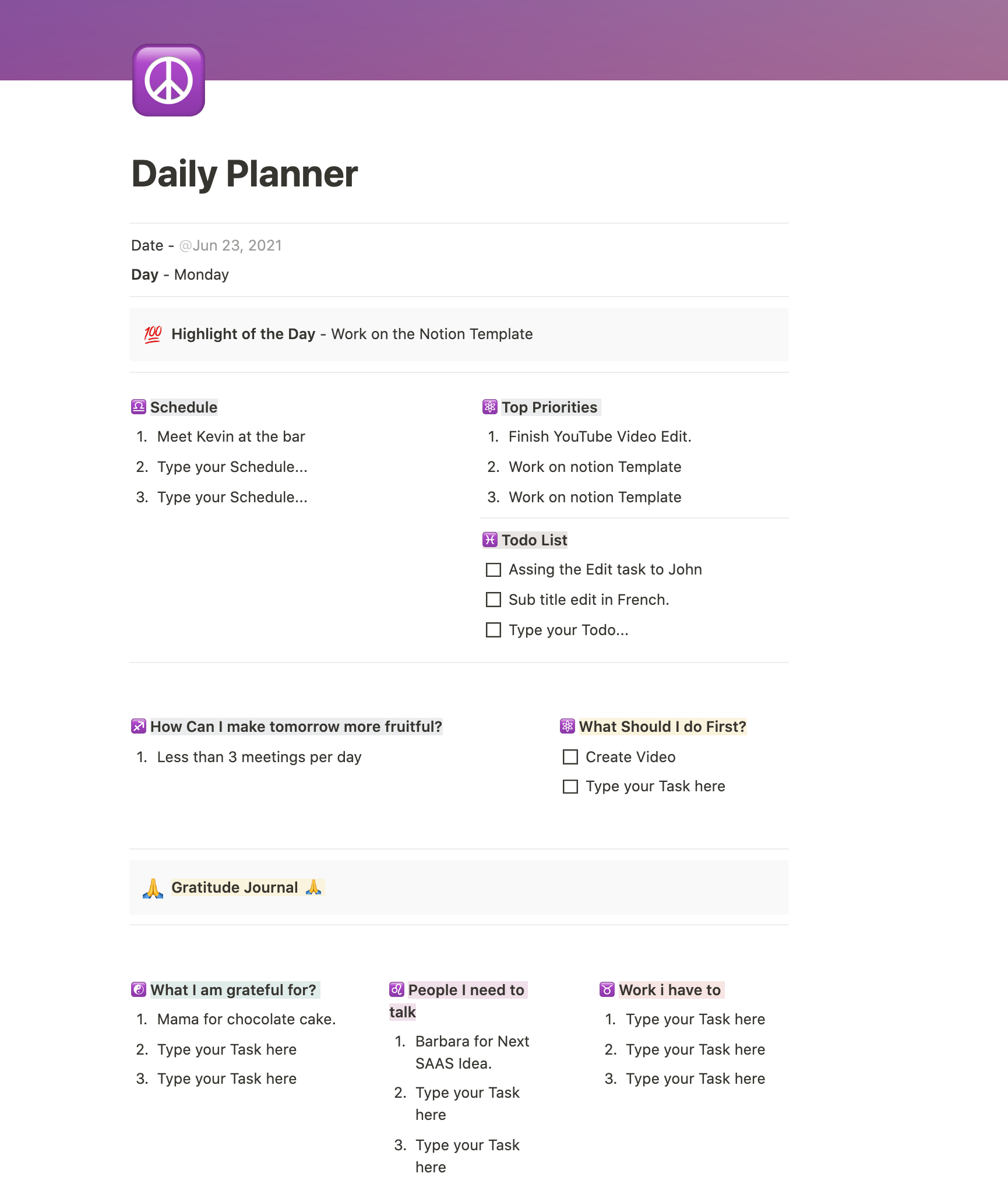
Task: Check the Sub title edit in French checkbox
Action: coord(493,600)
